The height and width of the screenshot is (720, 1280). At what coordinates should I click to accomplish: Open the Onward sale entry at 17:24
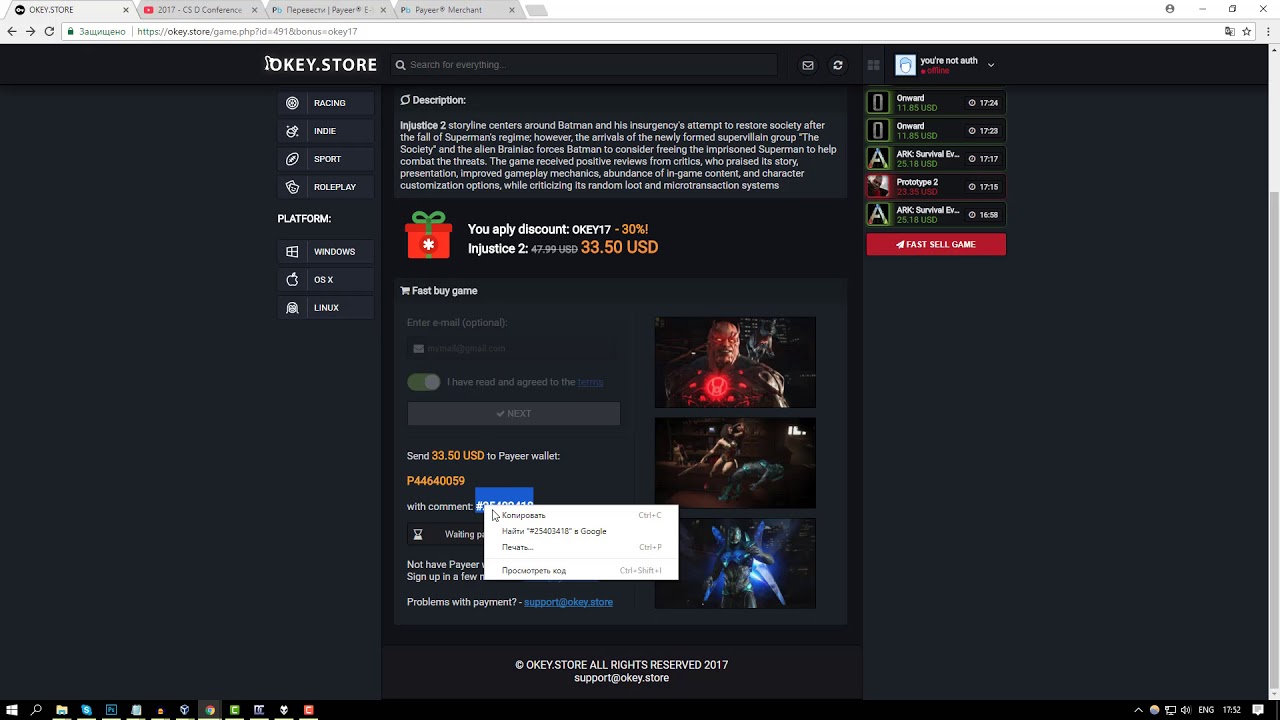pos(936,103)
